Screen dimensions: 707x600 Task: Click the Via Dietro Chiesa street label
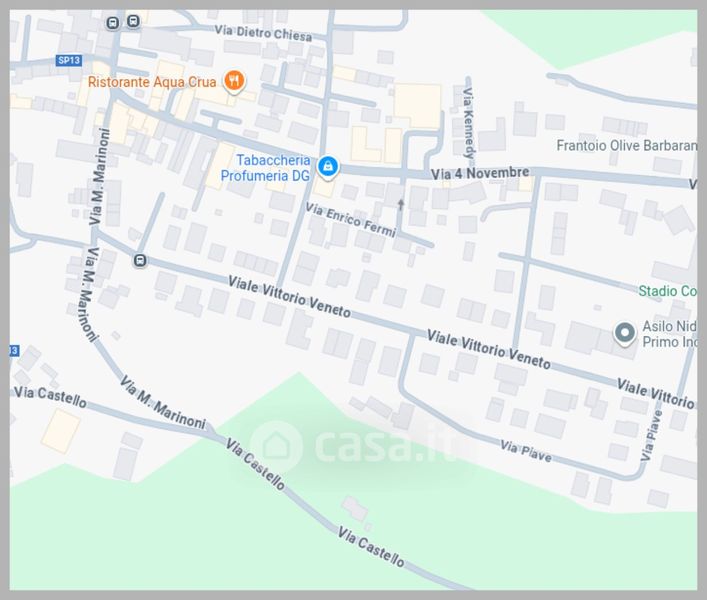click(263, 33)
